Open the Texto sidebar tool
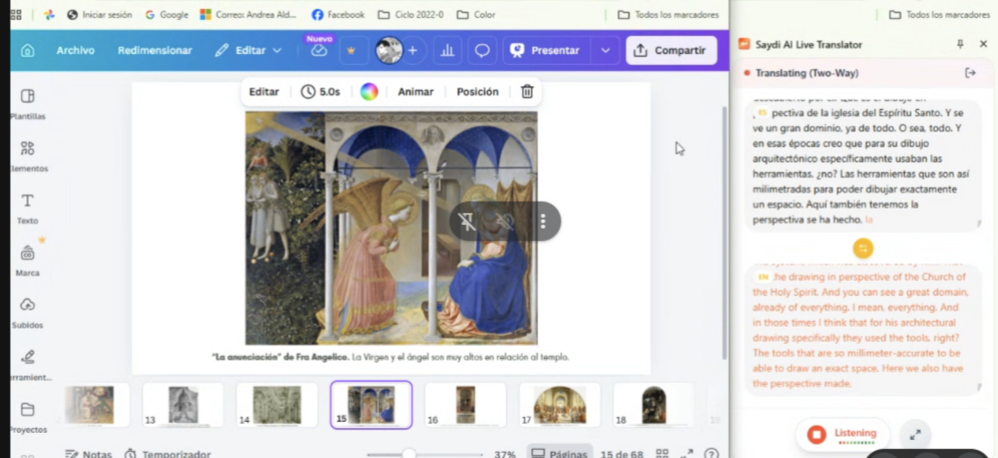The height and width of the screenshot is (458, 998). point(27,209)
